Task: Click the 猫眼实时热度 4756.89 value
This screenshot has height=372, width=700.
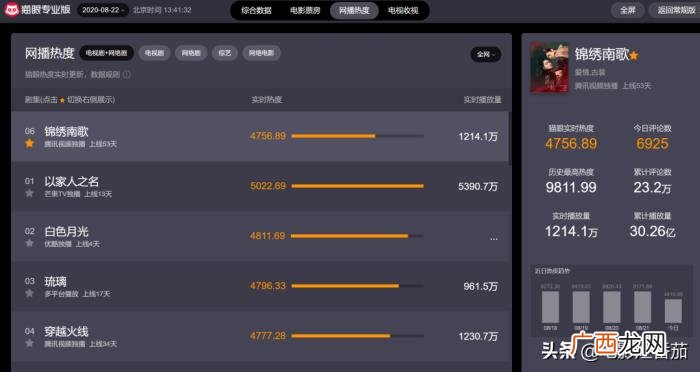Action: [x=571, y=144]
